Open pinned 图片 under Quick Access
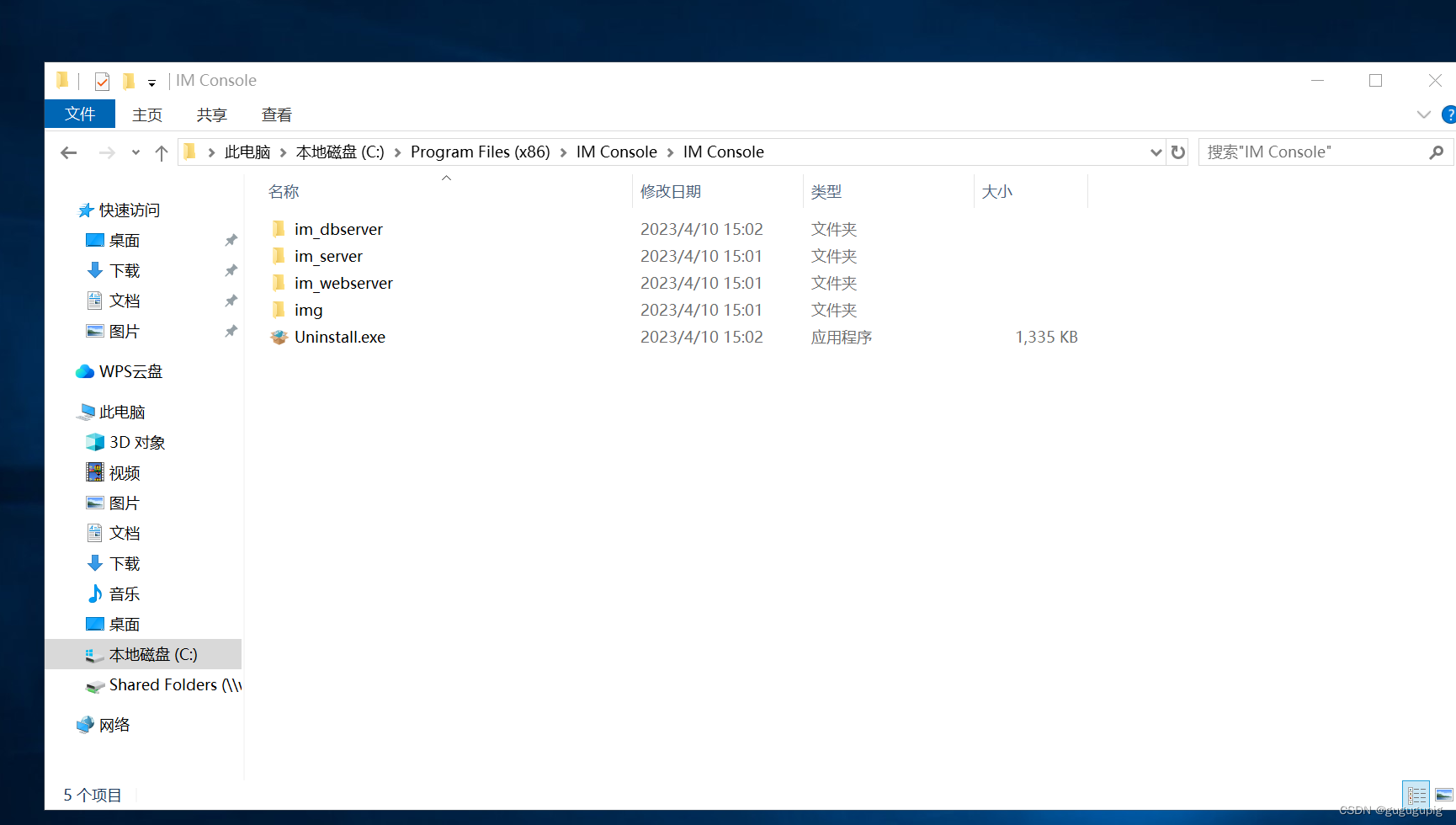Image resolution: width=1456 pixels, height=825 pixels. [x=125, y=332]
